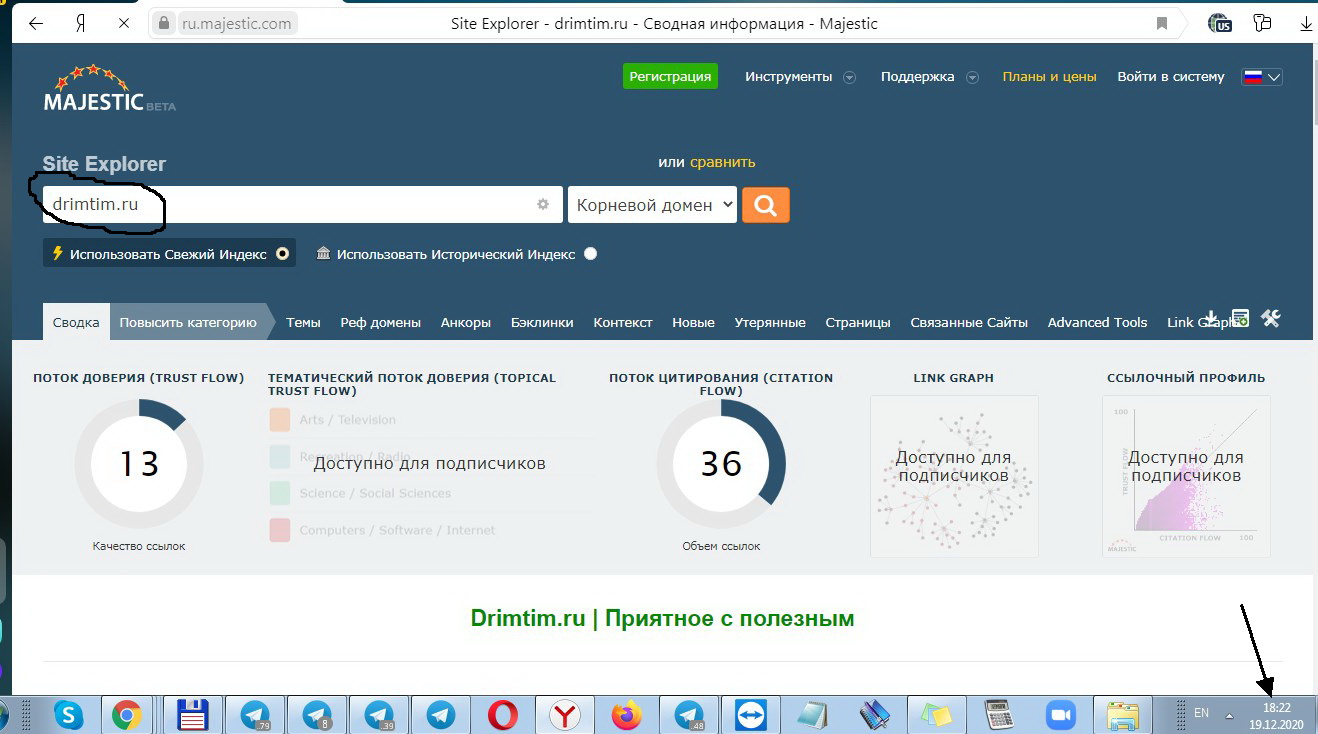Image resolution: width=1318 pixels, height=734 pixels.
Task: Open Yandex Browser taskbar icon
Action: pyautogui.click(x=565, y=715)
